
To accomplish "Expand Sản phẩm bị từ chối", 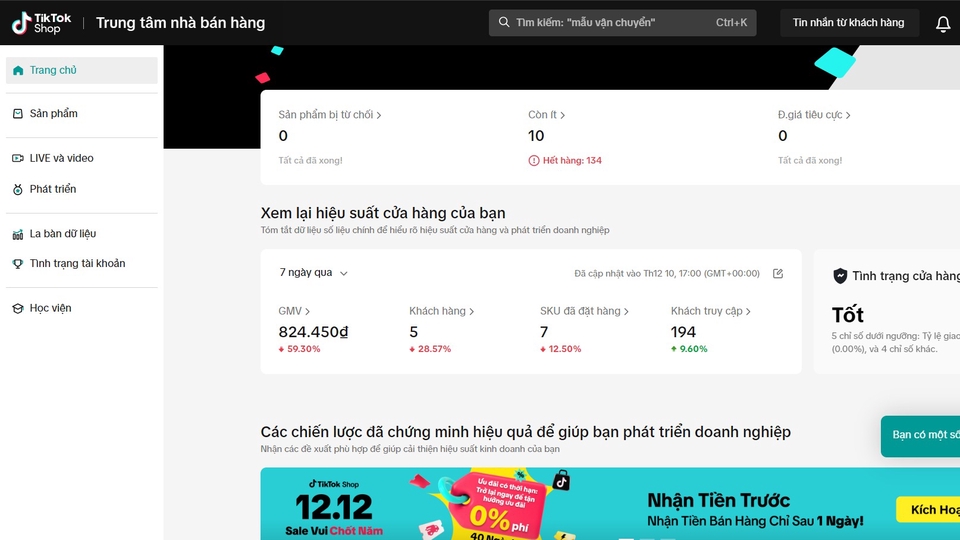I will [x=330, y=115].
